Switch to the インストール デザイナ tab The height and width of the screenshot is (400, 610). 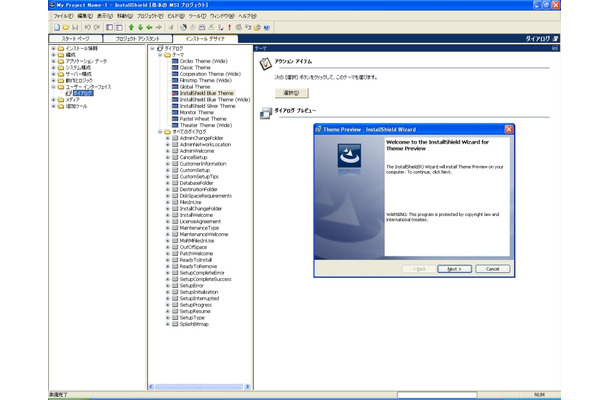[x=205, y=39]
